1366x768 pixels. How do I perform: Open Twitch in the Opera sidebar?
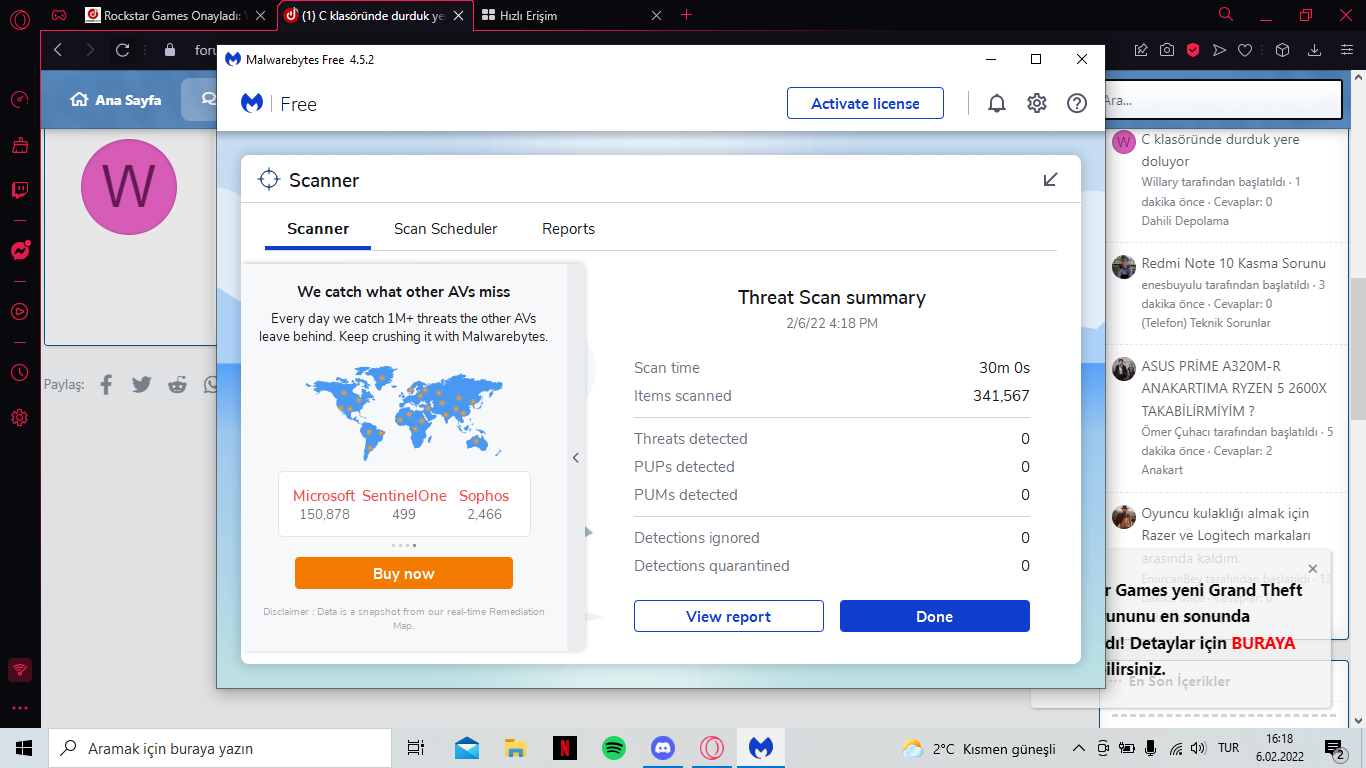[x=19, y=190]
